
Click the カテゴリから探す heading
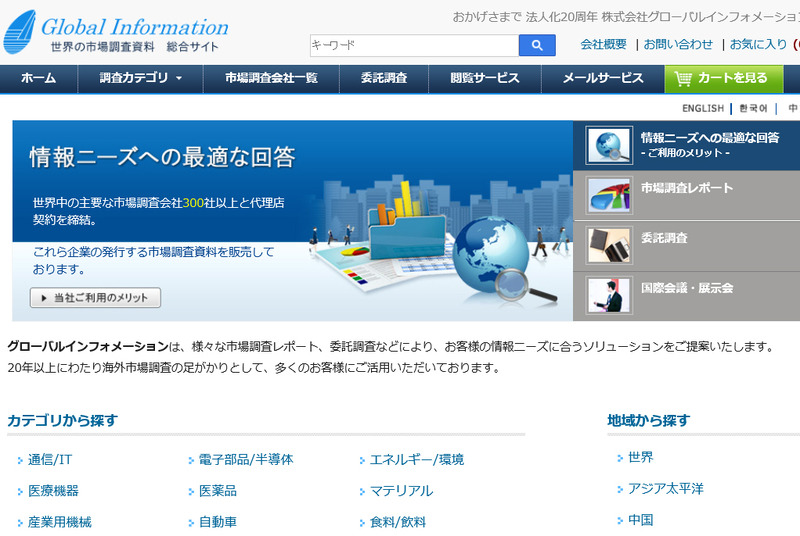pos(62,421)
